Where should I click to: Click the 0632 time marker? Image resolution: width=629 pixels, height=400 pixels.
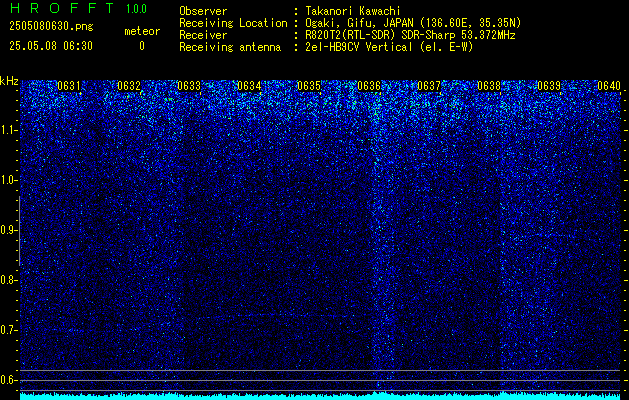point(129,86)
